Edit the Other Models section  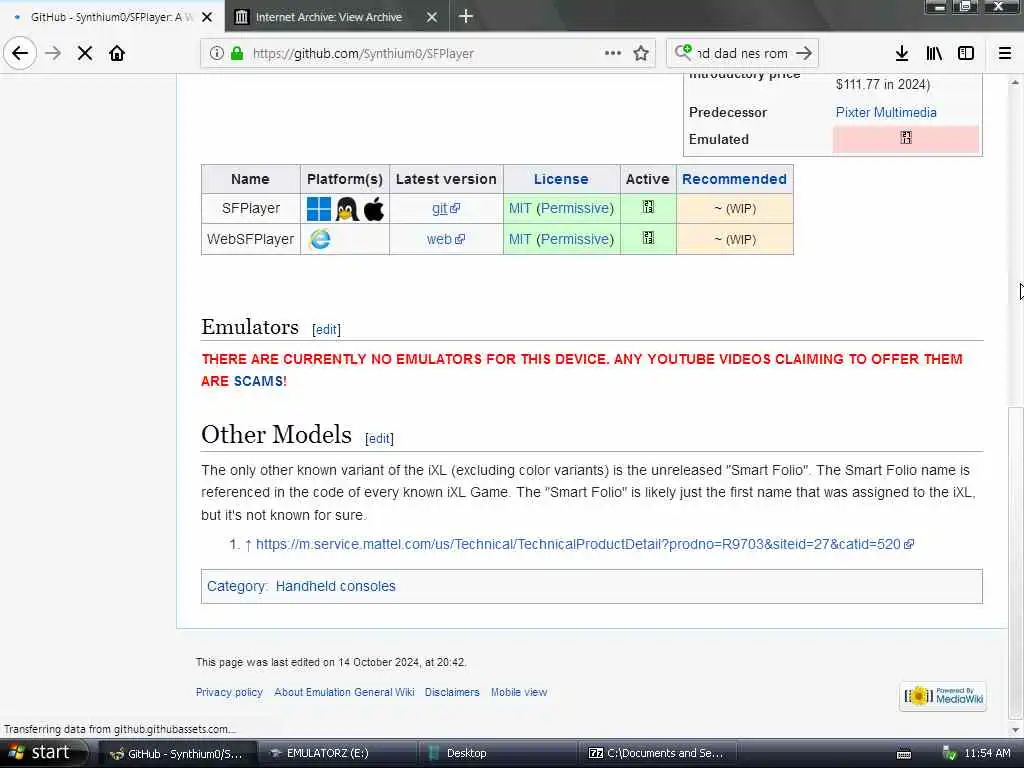point(379,438)
